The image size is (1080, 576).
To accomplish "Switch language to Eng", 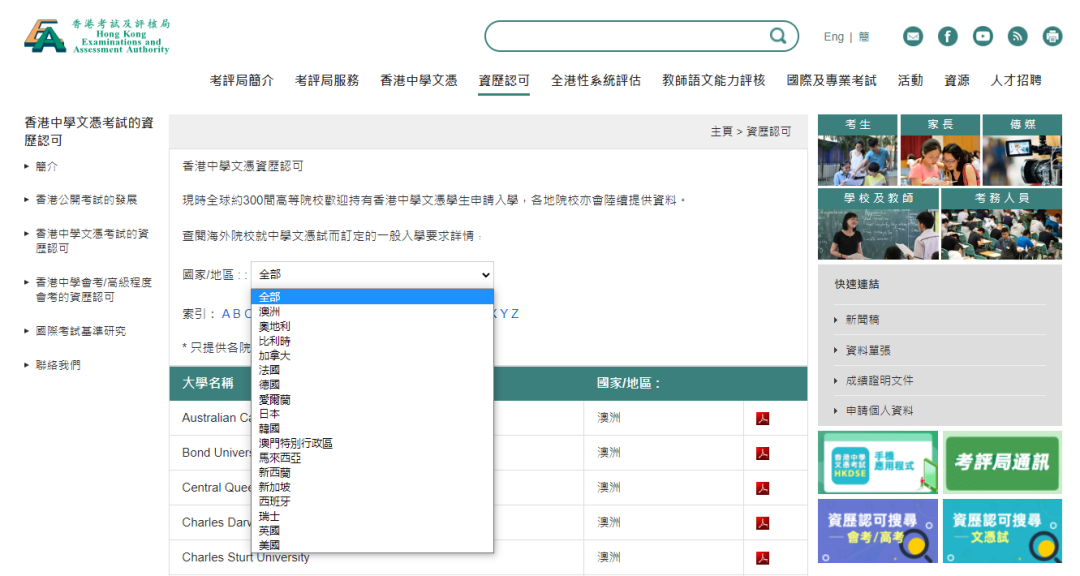I will [833, 37].
